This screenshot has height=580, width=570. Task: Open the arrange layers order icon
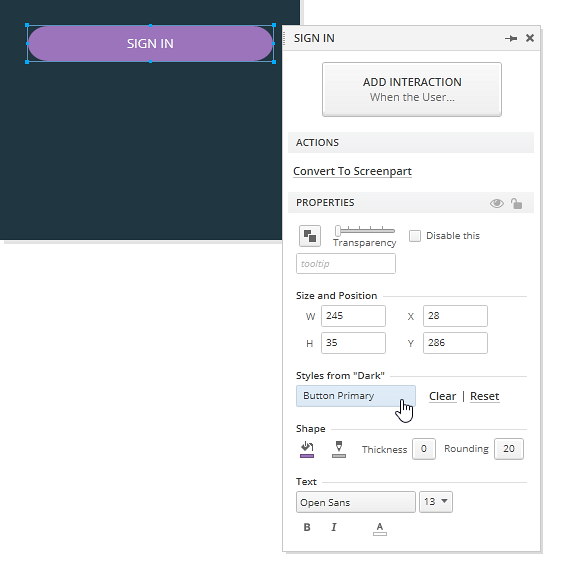(310, 236)
